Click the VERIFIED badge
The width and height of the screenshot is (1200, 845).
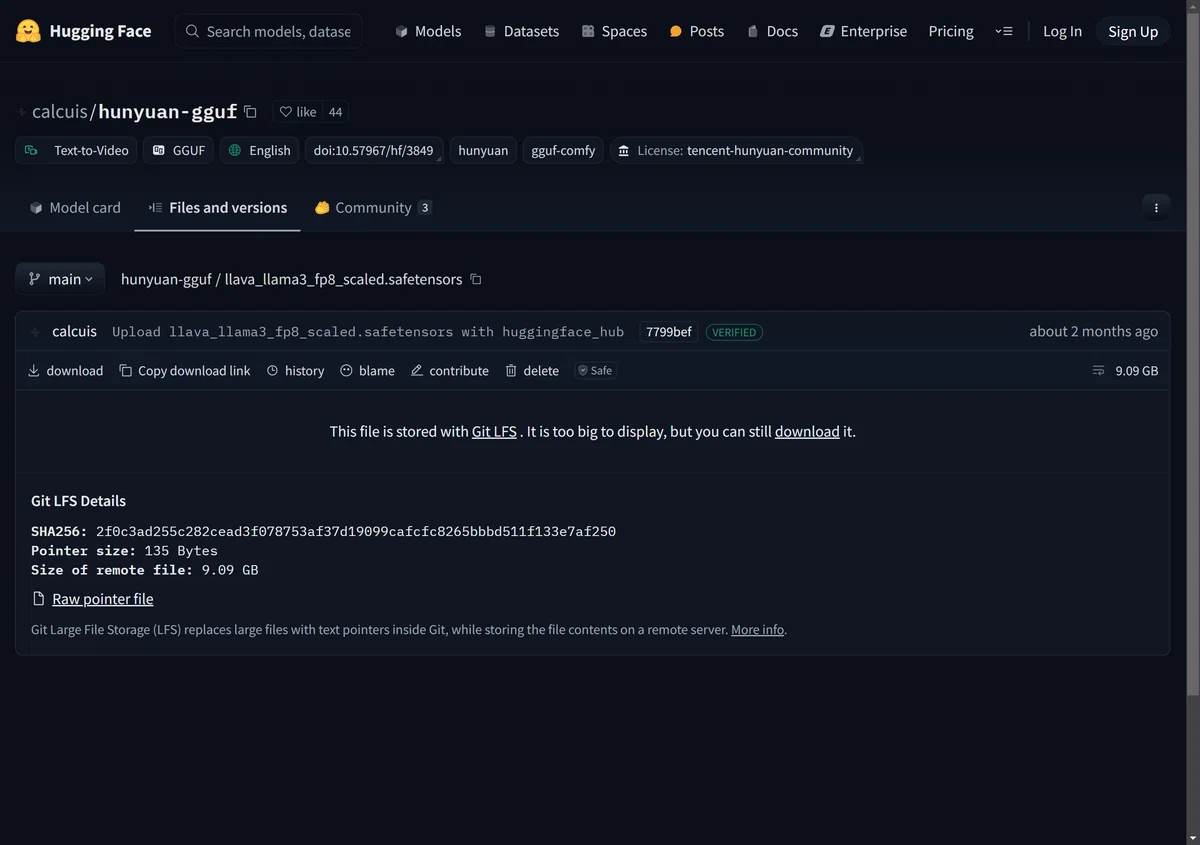click(734, 332)
